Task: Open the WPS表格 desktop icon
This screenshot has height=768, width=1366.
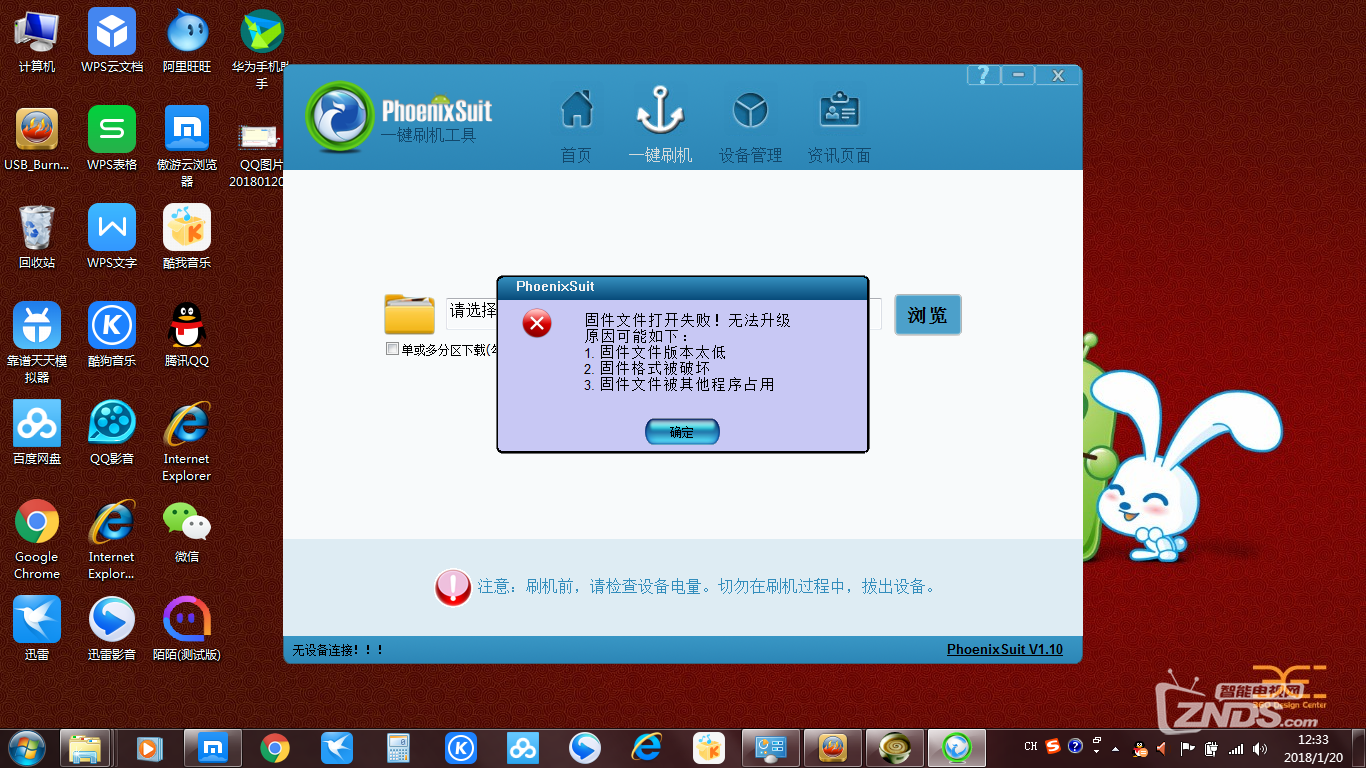Action: [x=112, y=139]
